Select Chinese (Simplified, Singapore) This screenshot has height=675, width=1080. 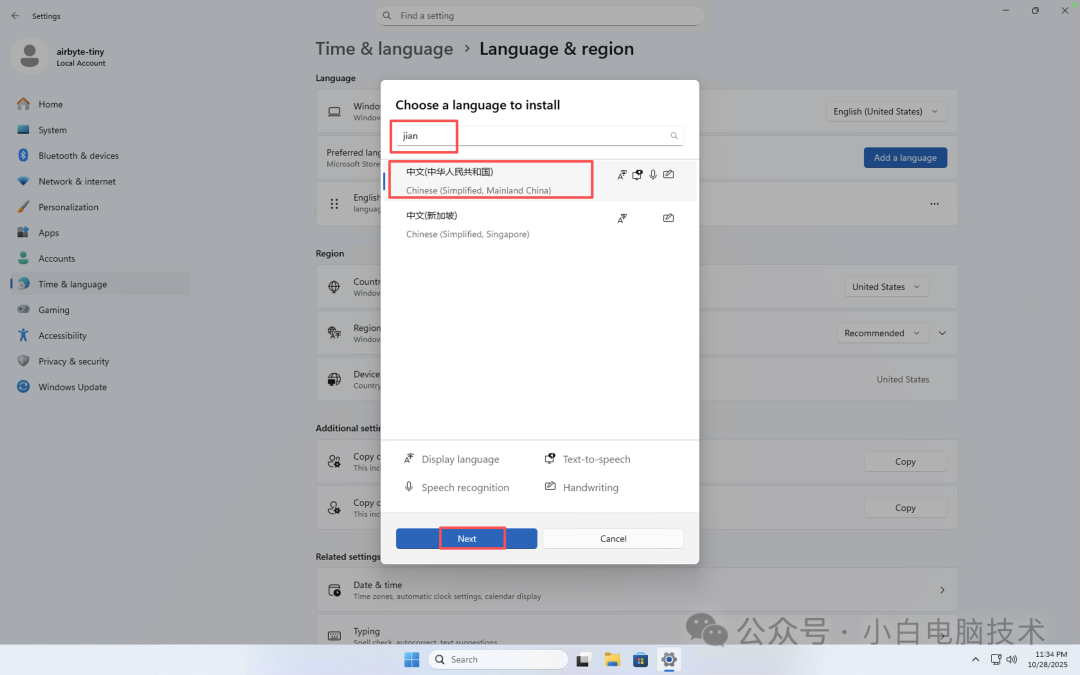(539, 225)
